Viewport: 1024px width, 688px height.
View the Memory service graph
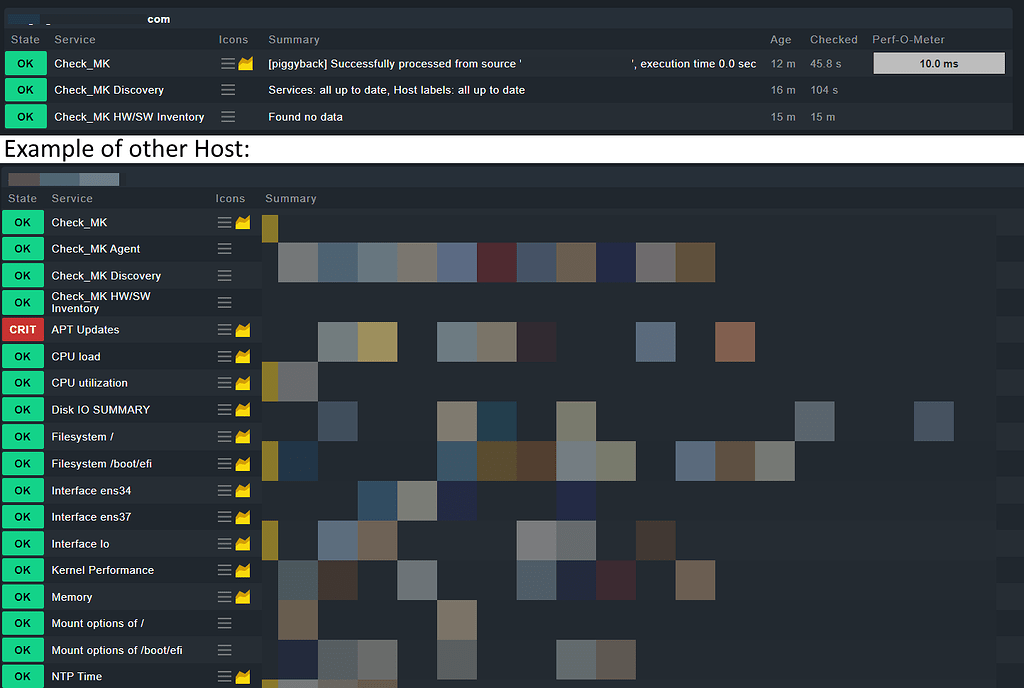[244, 596]
